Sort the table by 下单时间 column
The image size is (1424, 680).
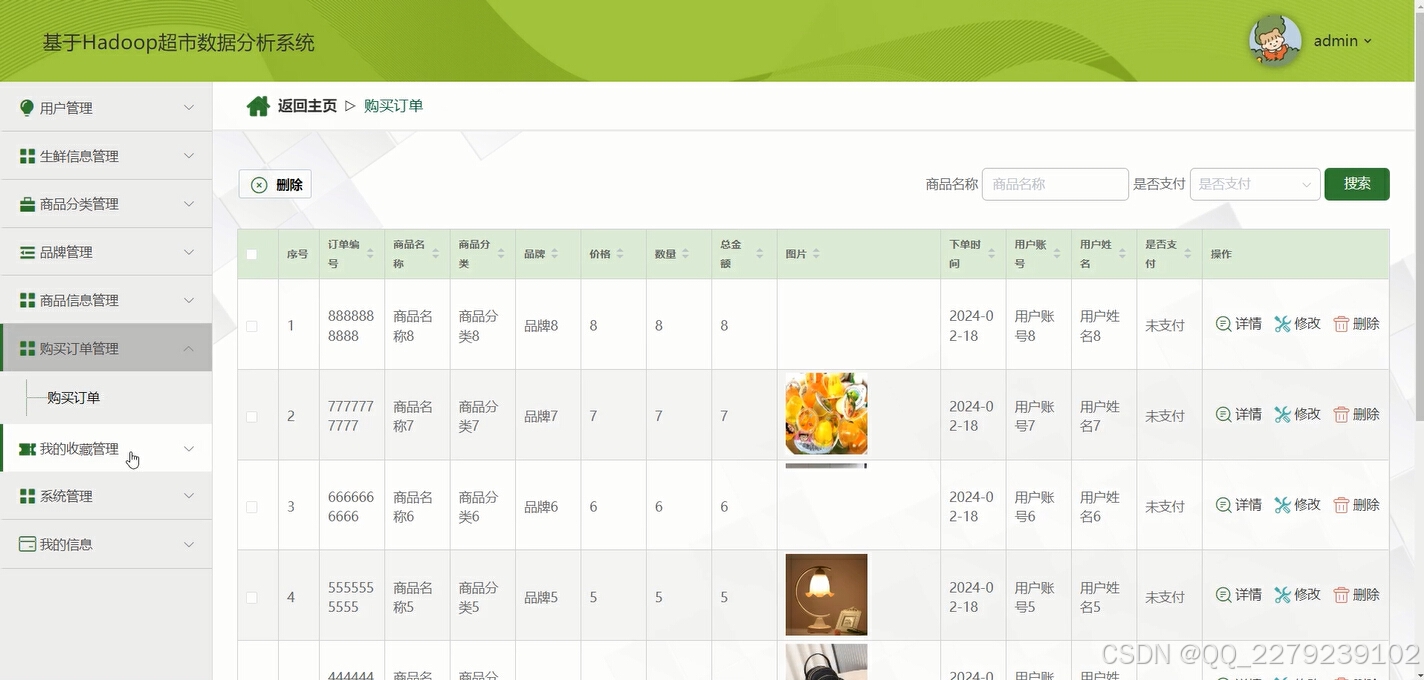click(x=991, y=254)
